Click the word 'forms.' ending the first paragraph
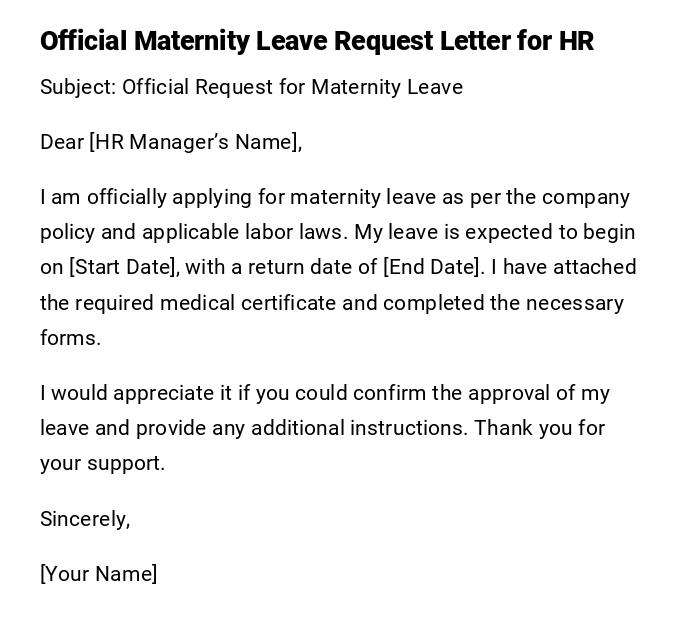 [x=70, y=338]
